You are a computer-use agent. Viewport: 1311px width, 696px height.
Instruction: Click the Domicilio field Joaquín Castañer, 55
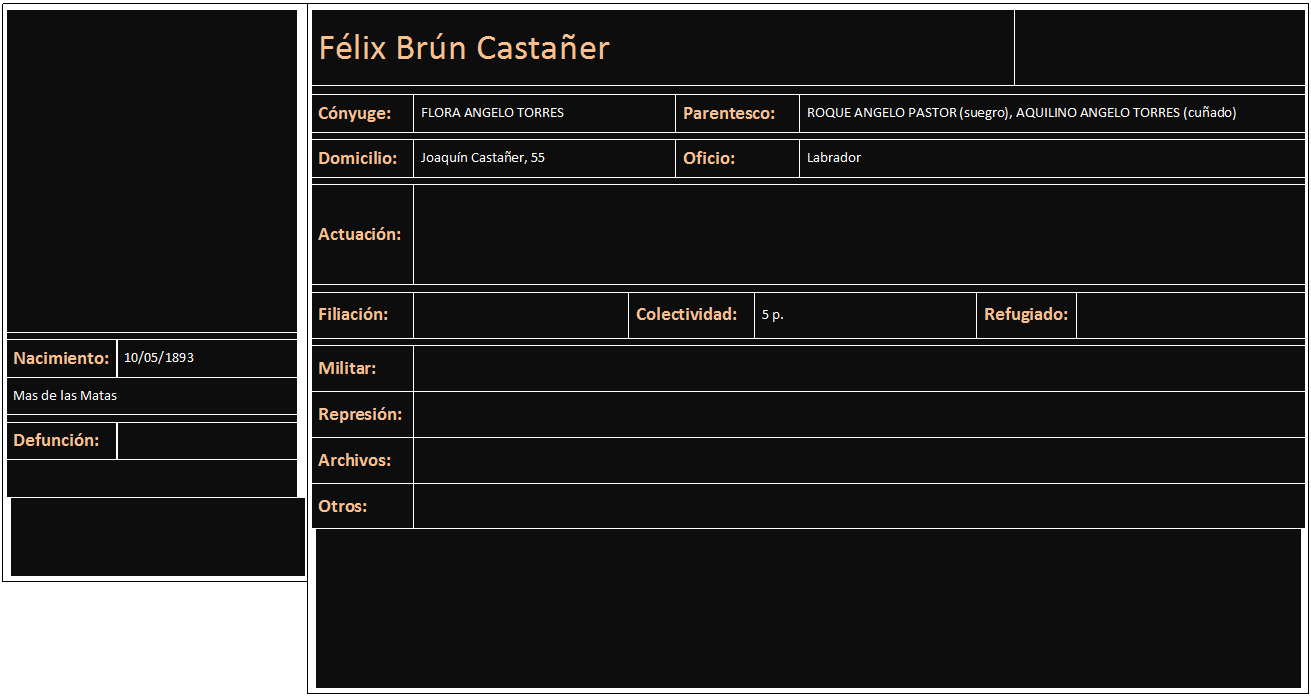(x=544, y=158)
